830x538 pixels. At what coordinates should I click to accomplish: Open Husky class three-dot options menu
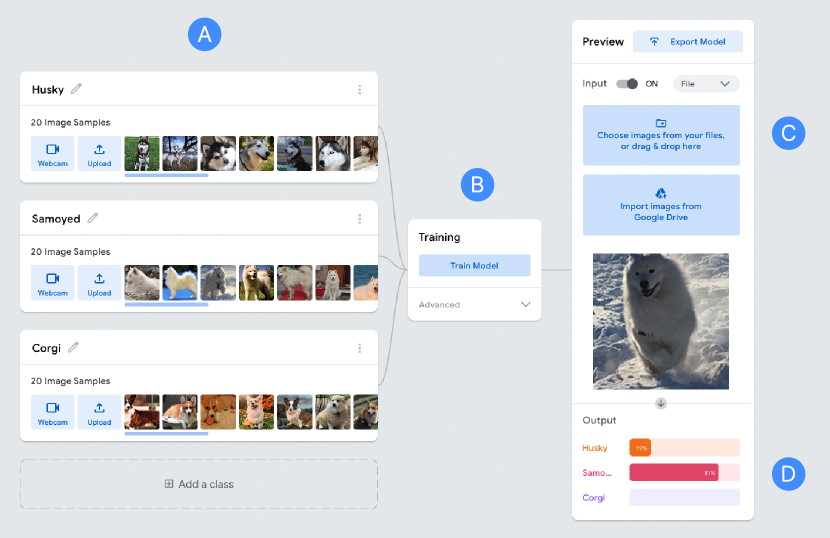pyautogui.click(x=359, y=89)
